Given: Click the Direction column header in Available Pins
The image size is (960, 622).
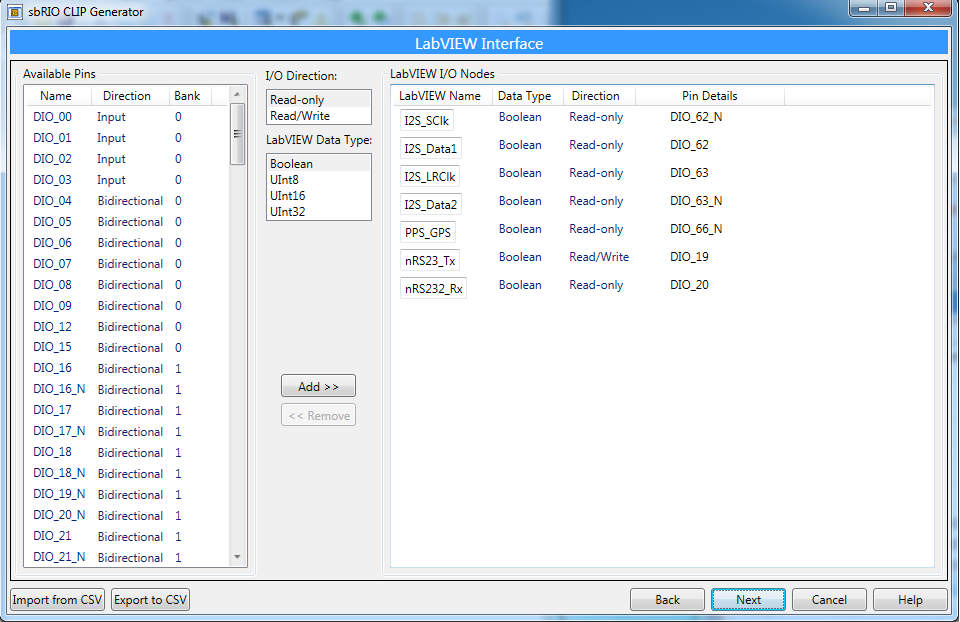Looking at the screenshot, I should (130, 96).
